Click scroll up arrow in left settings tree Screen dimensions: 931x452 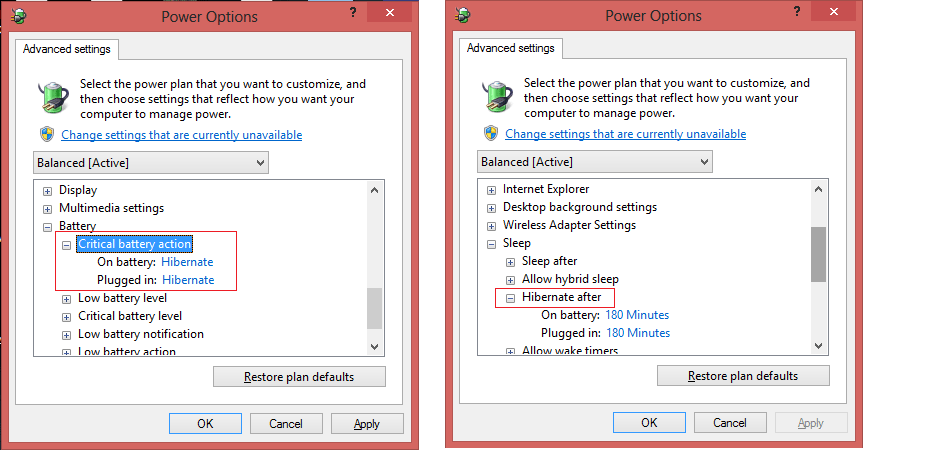[375, 190]
